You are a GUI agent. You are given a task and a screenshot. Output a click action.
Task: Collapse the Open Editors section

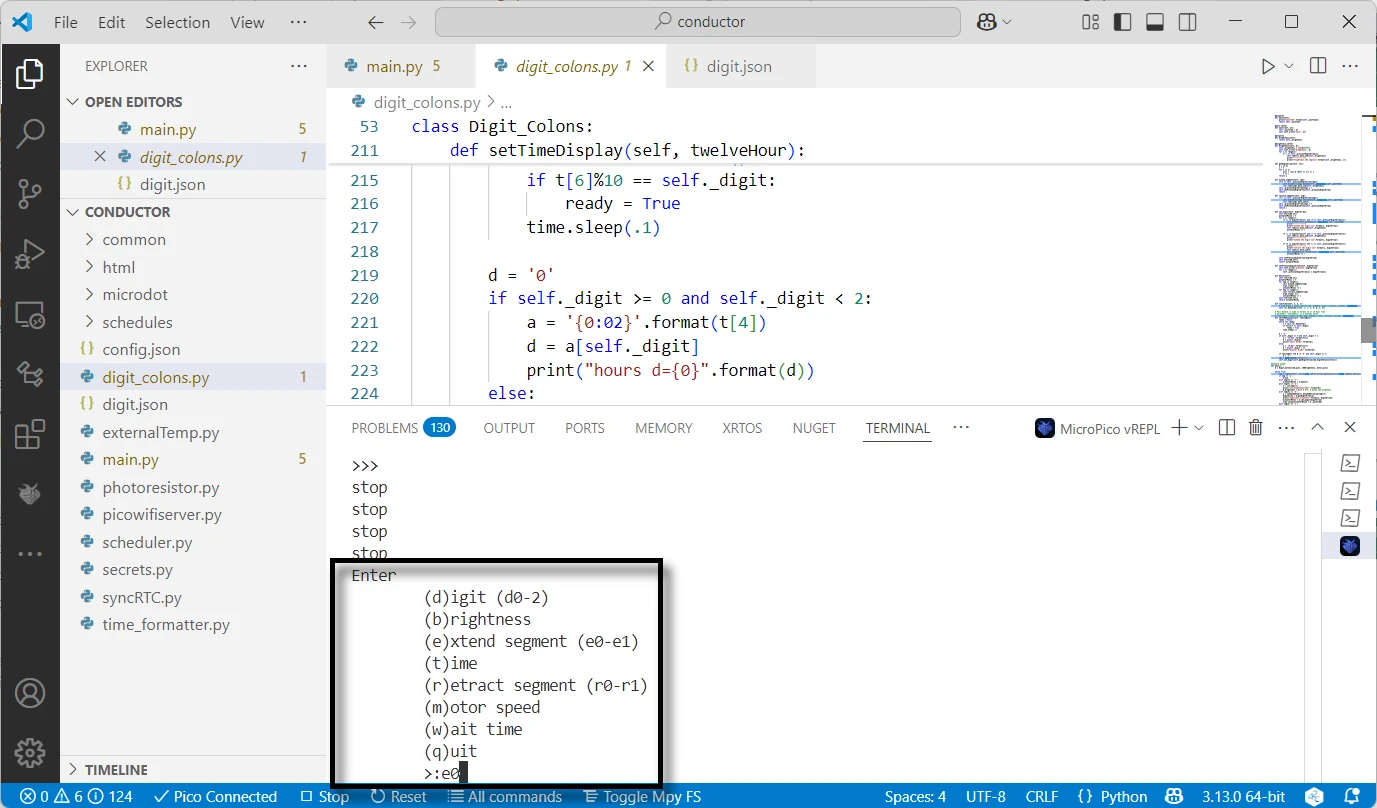(72, 102)
